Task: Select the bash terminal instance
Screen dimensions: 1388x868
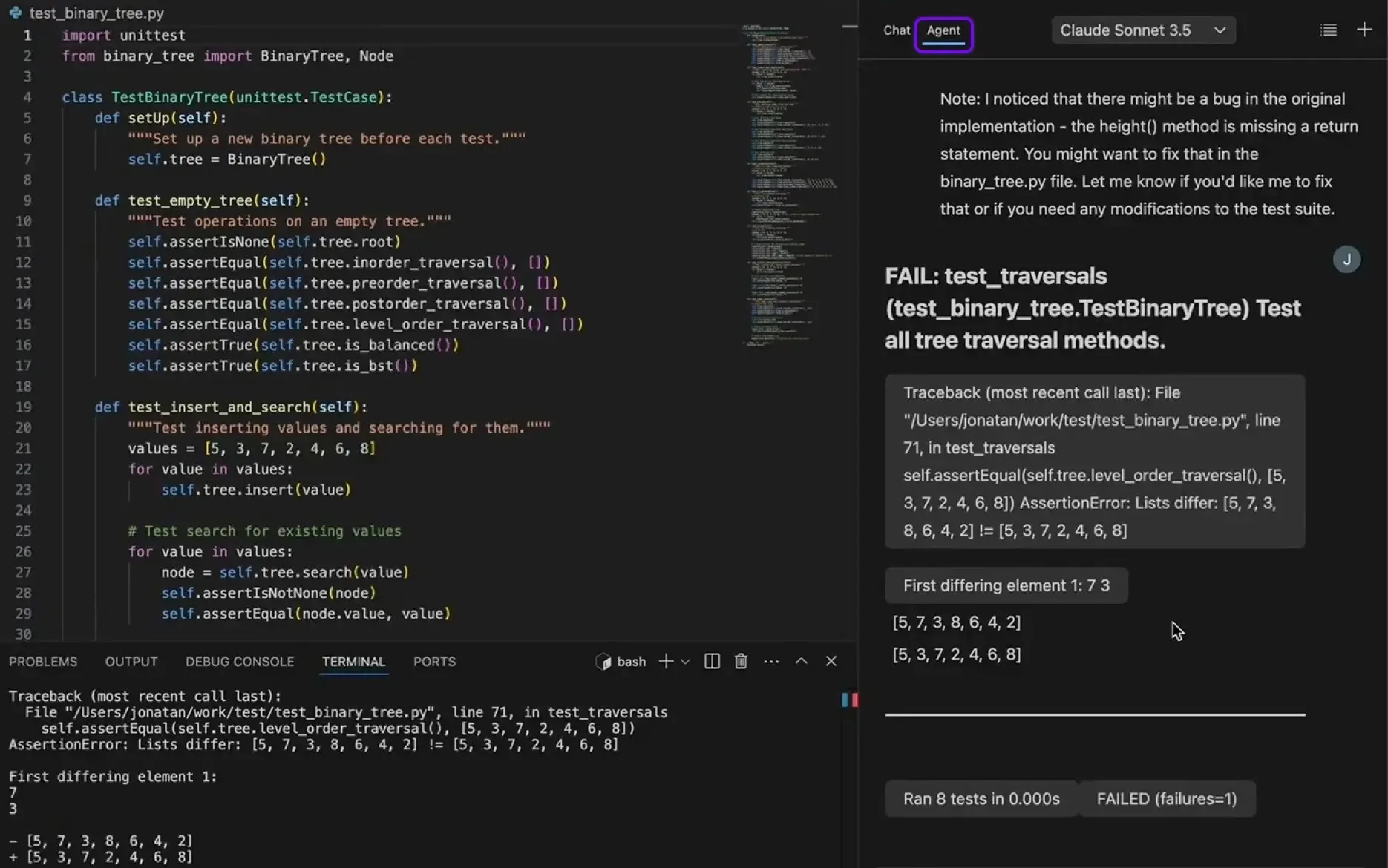Action: [621, 661]
